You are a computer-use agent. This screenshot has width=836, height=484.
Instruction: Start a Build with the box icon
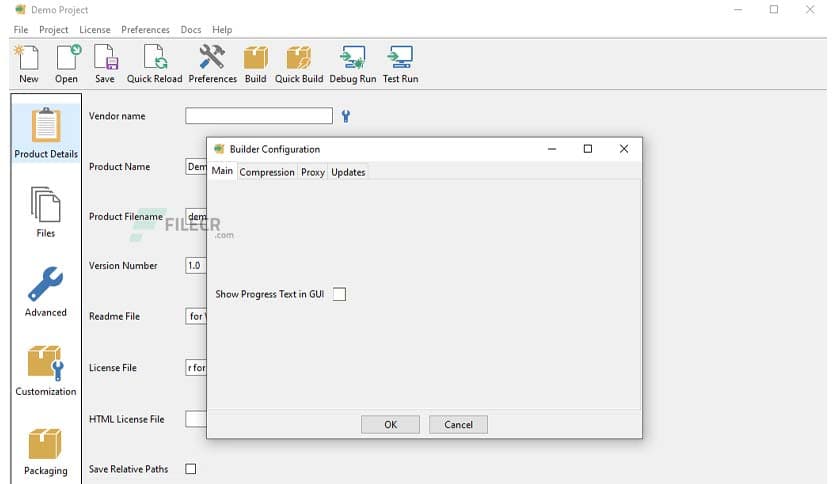[255, 64]
